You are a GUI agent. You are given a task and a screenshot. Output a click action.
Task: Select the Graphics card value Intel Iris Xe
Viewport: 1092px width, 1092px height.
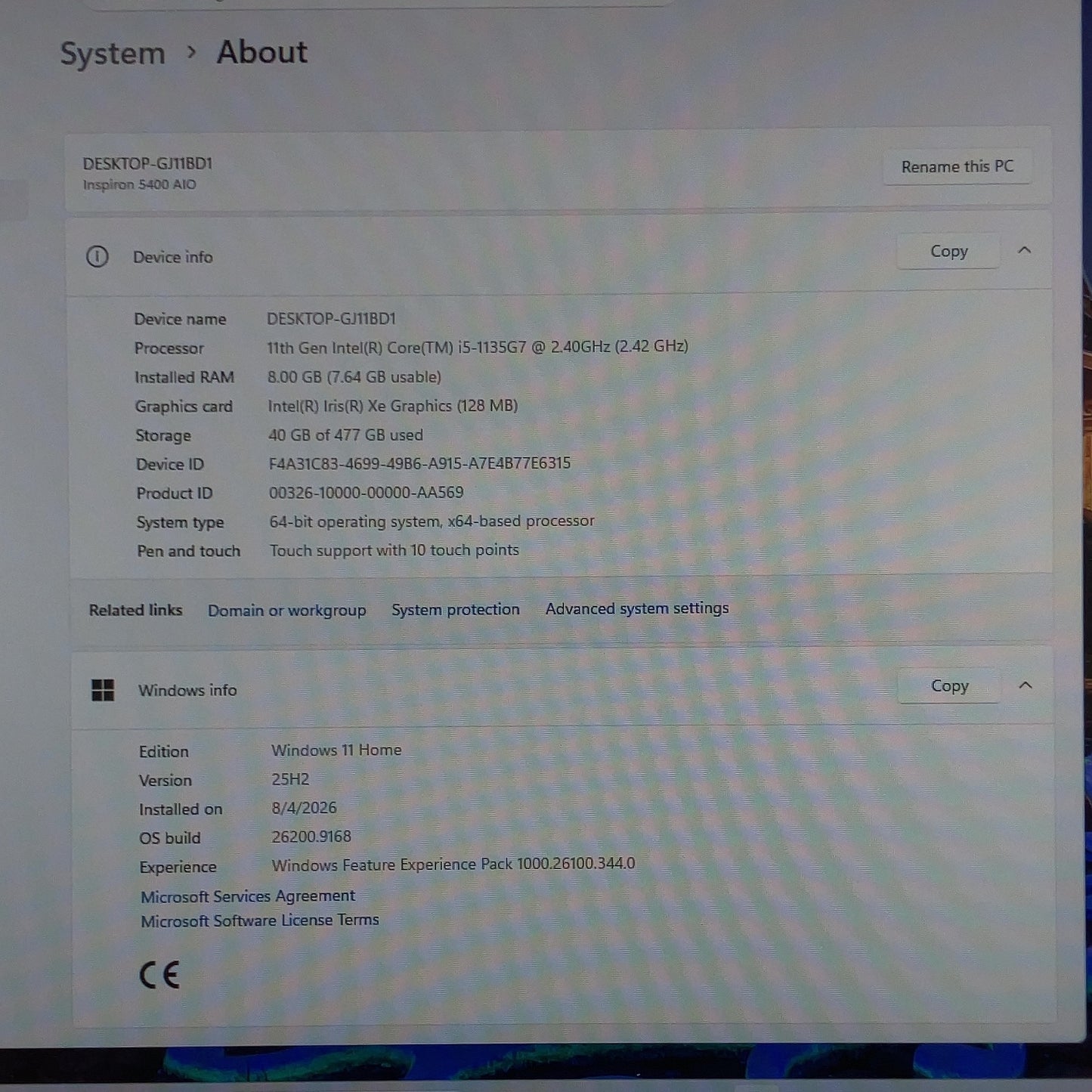393,406
